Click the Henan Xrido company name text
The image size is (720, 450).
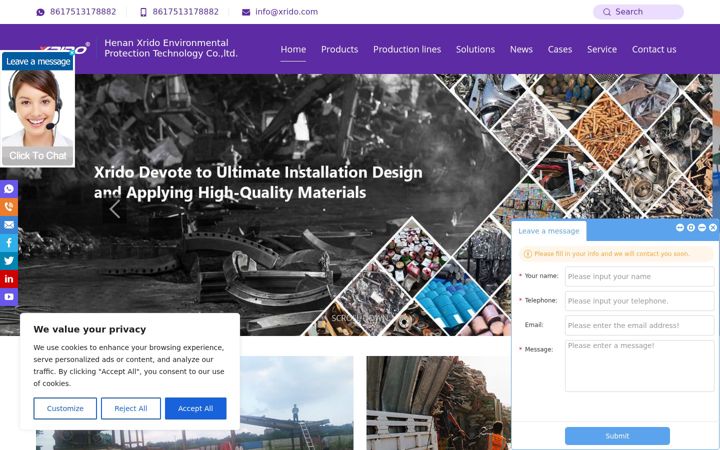point(171,48)
